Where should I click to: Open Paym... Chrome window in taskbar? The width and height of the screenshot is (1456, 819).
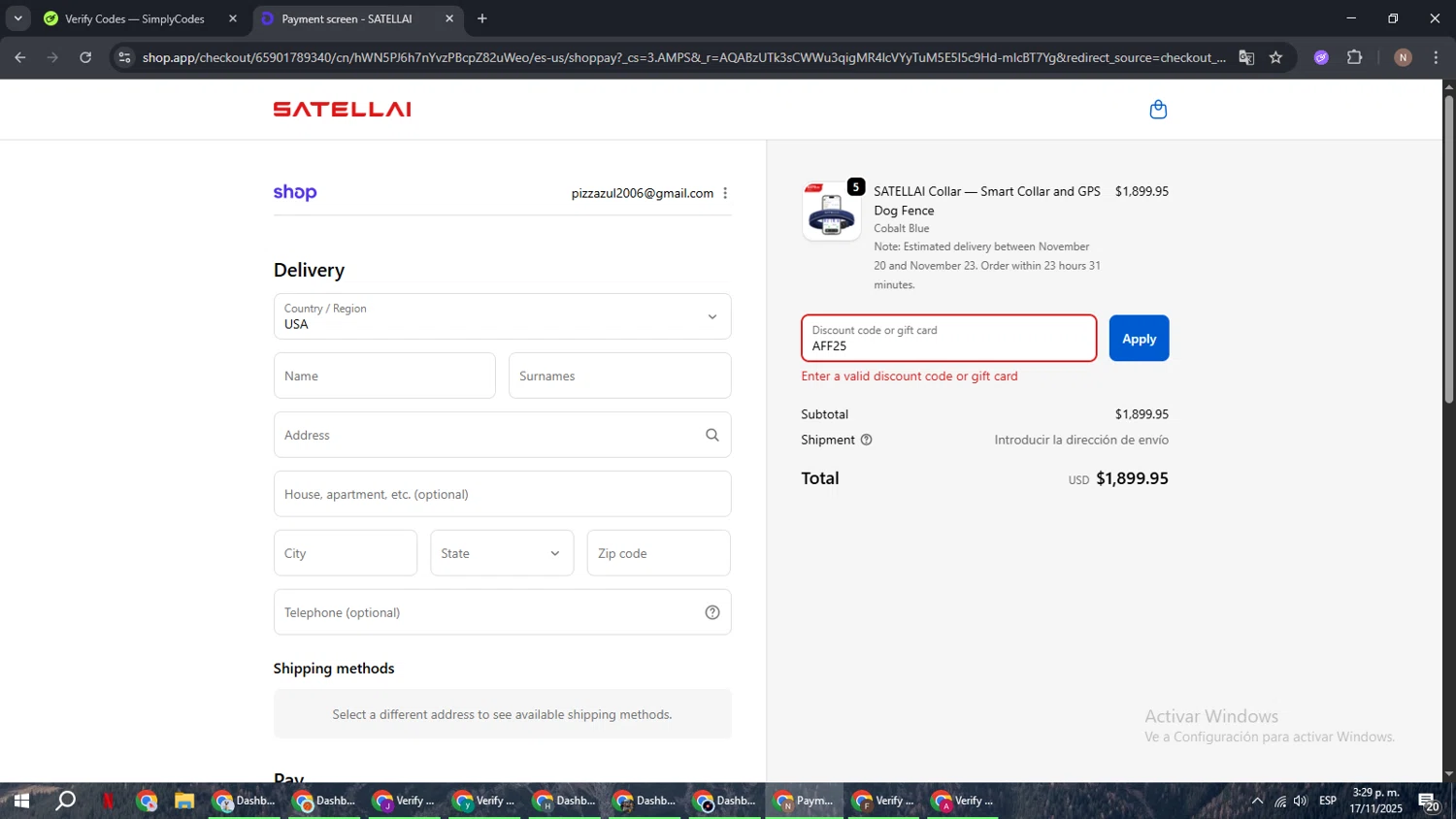[804, 801]
